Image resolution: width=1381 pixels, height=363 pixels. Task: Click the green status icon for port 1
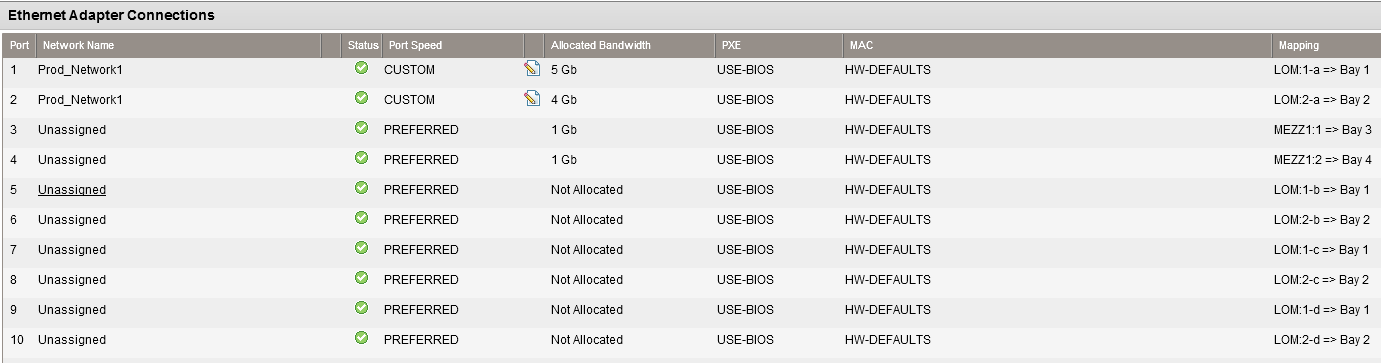click(x=361, y=68)
